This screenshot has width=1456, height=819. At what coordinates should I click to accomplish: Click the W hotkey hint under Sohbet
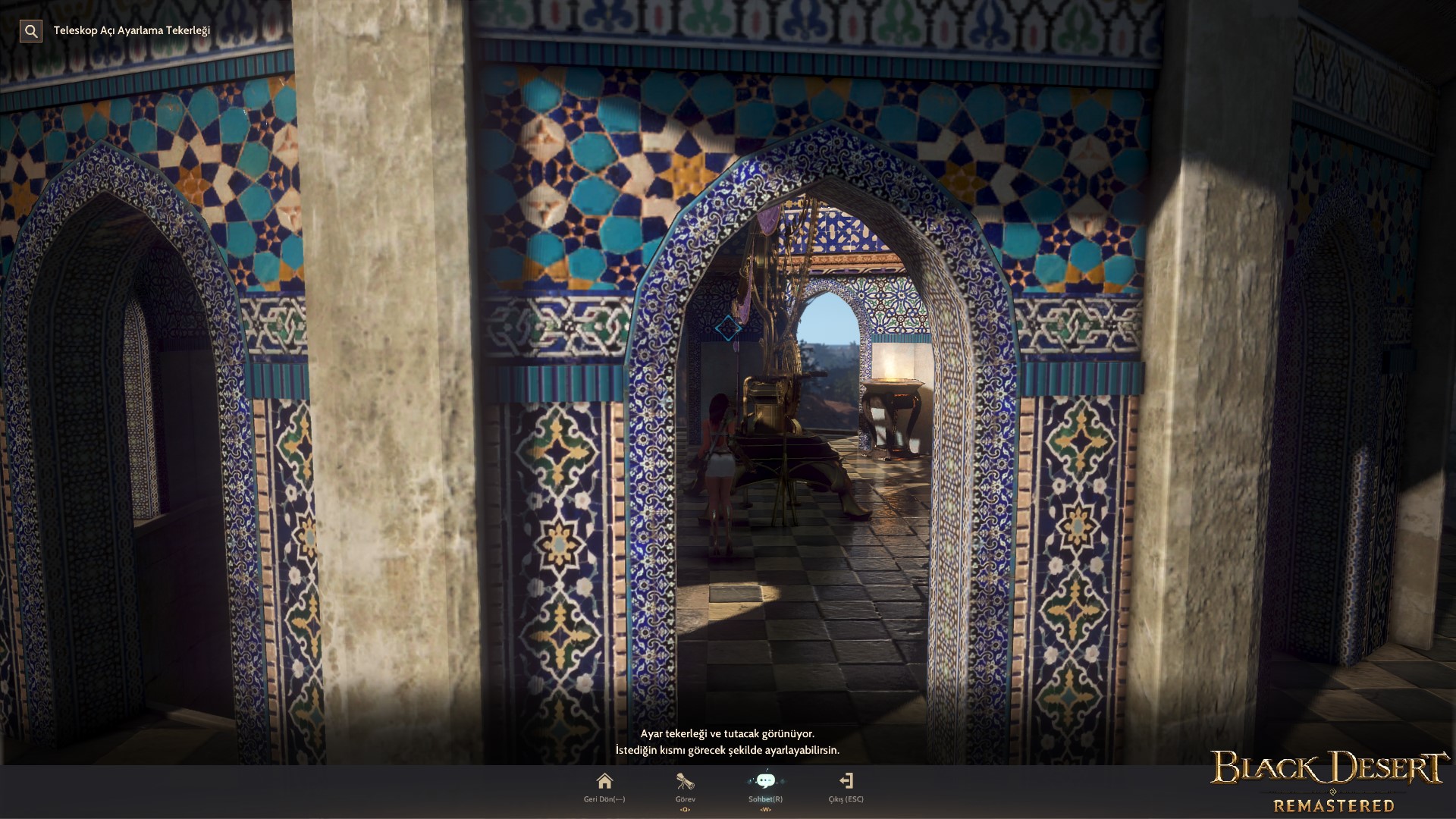(765, 810)
